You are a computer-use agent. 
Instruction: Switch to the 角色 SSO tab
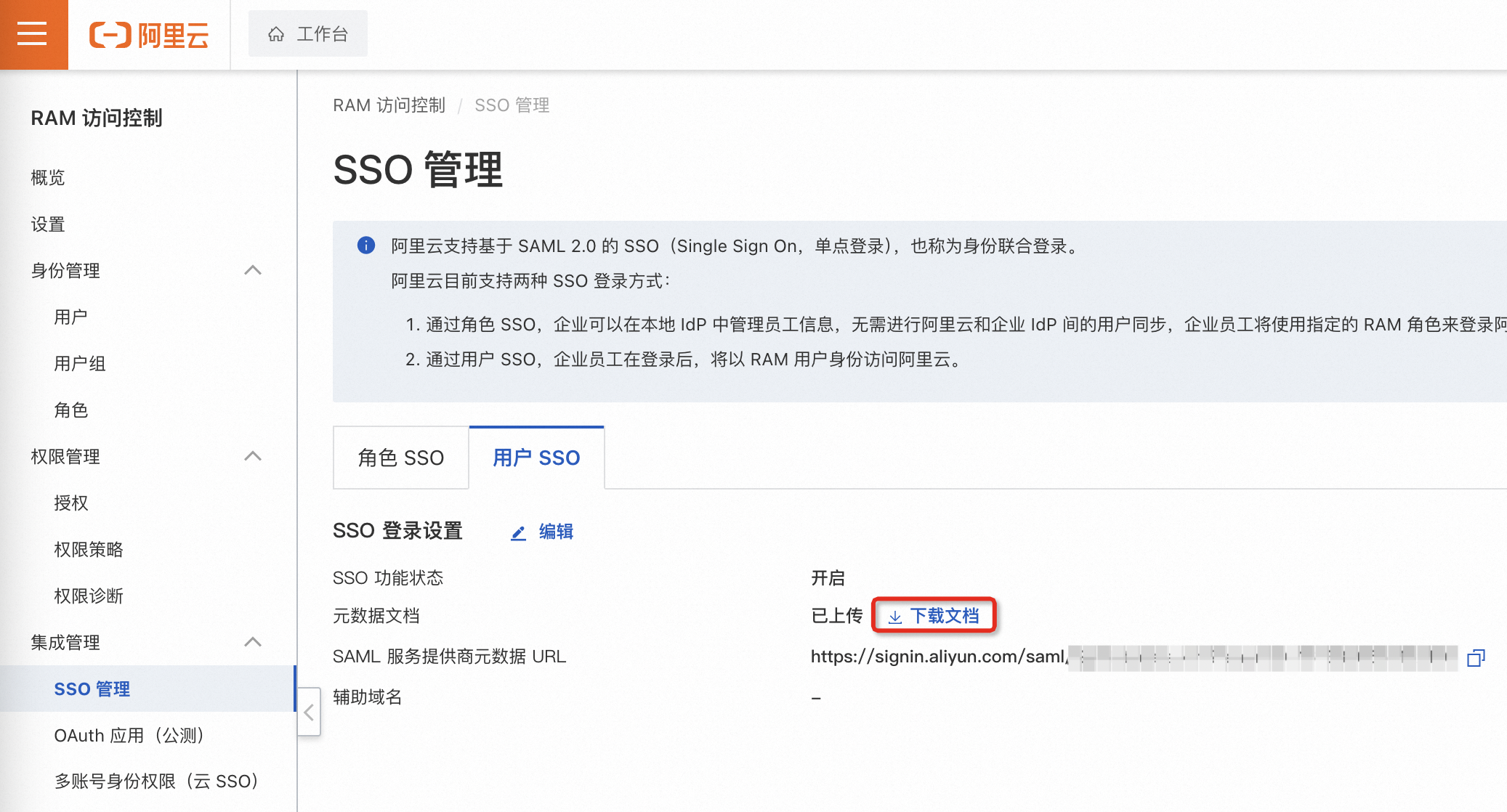(x=400, y=458)
